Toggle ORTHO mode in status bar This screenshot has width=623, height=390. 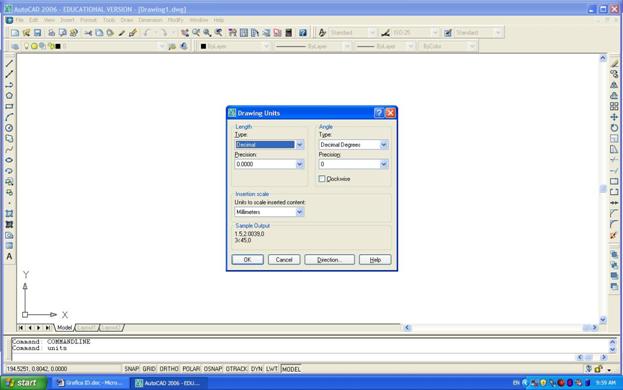[169, 369]
